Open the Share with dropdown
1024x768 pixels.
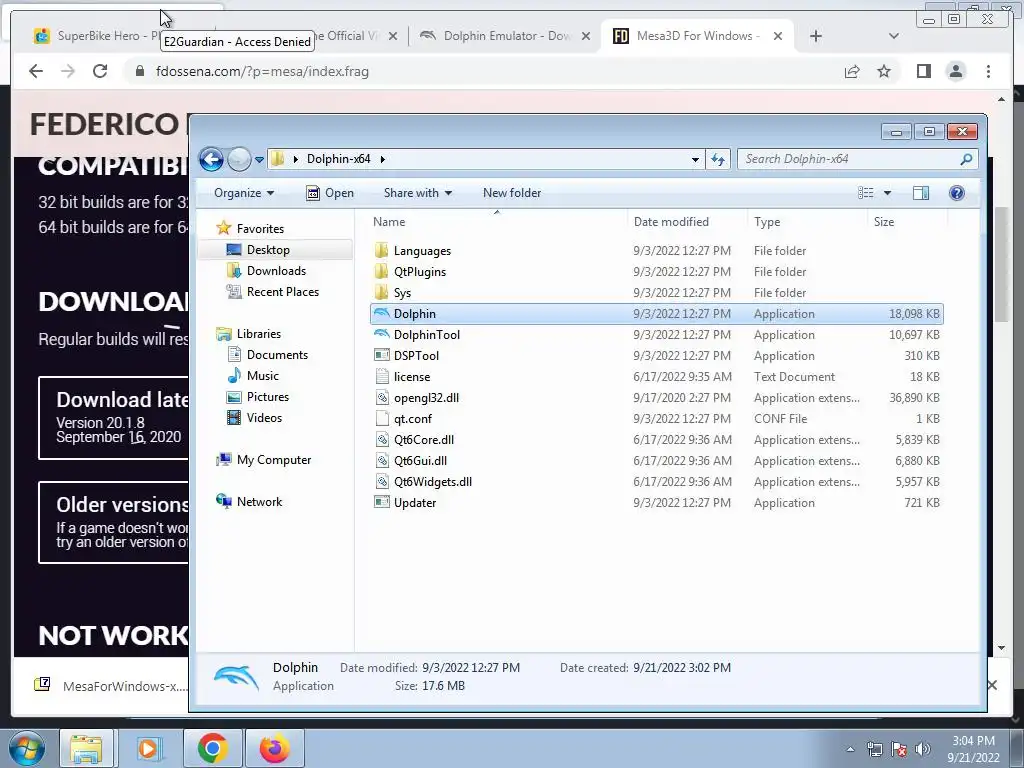[418, 193]
